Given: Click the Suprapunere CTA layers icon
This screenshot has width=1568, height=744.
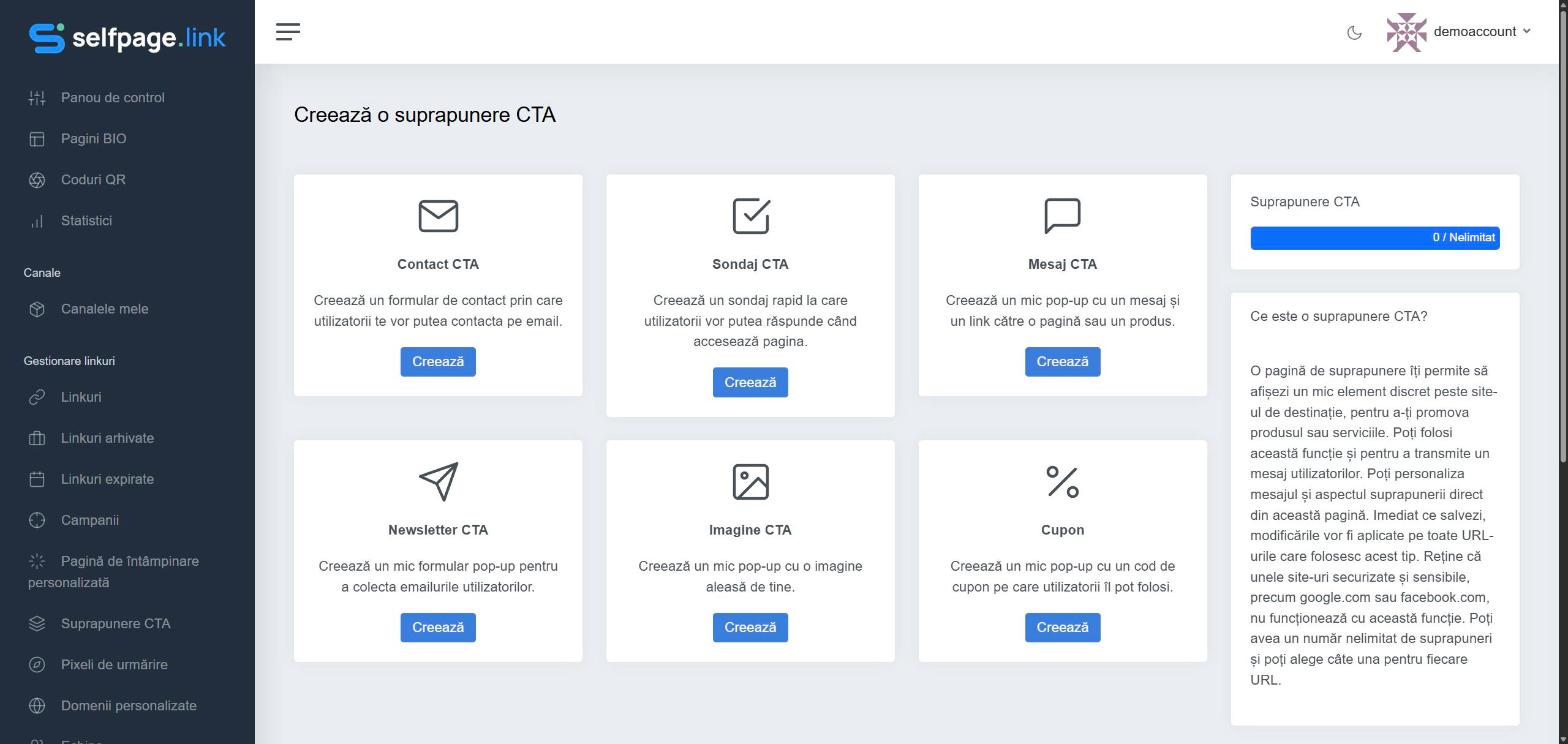Looking at the screenshot, I should point(37,624).
